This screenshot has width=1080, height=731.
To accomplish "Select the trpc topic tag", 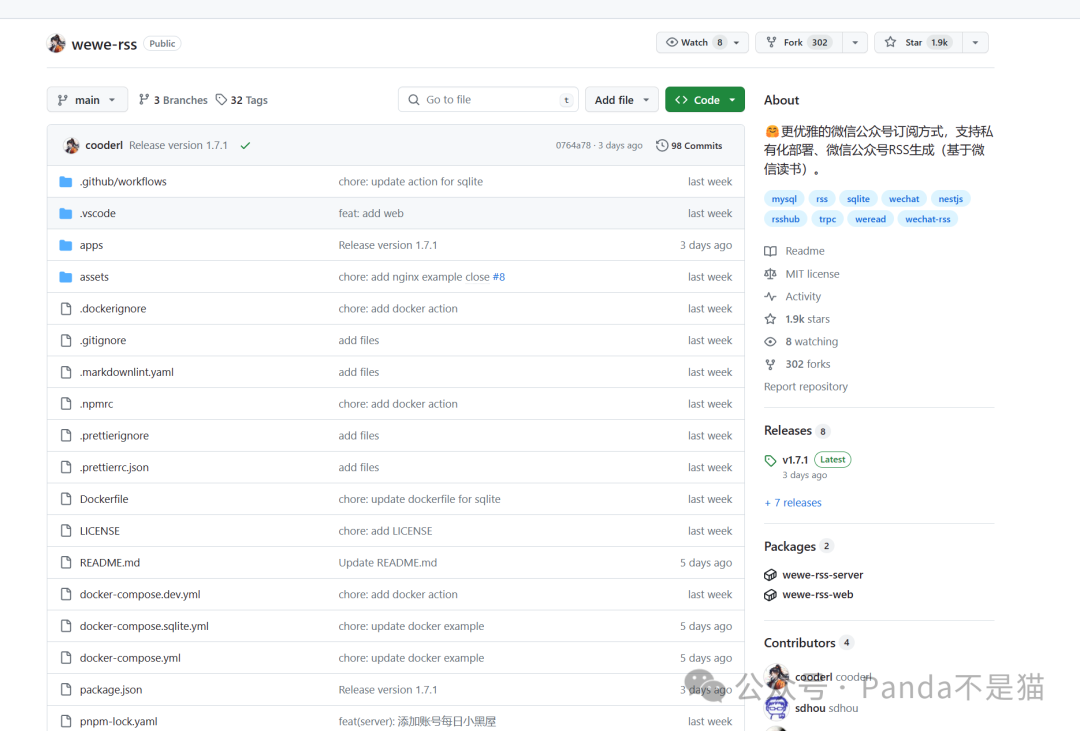I will (827, 219).
